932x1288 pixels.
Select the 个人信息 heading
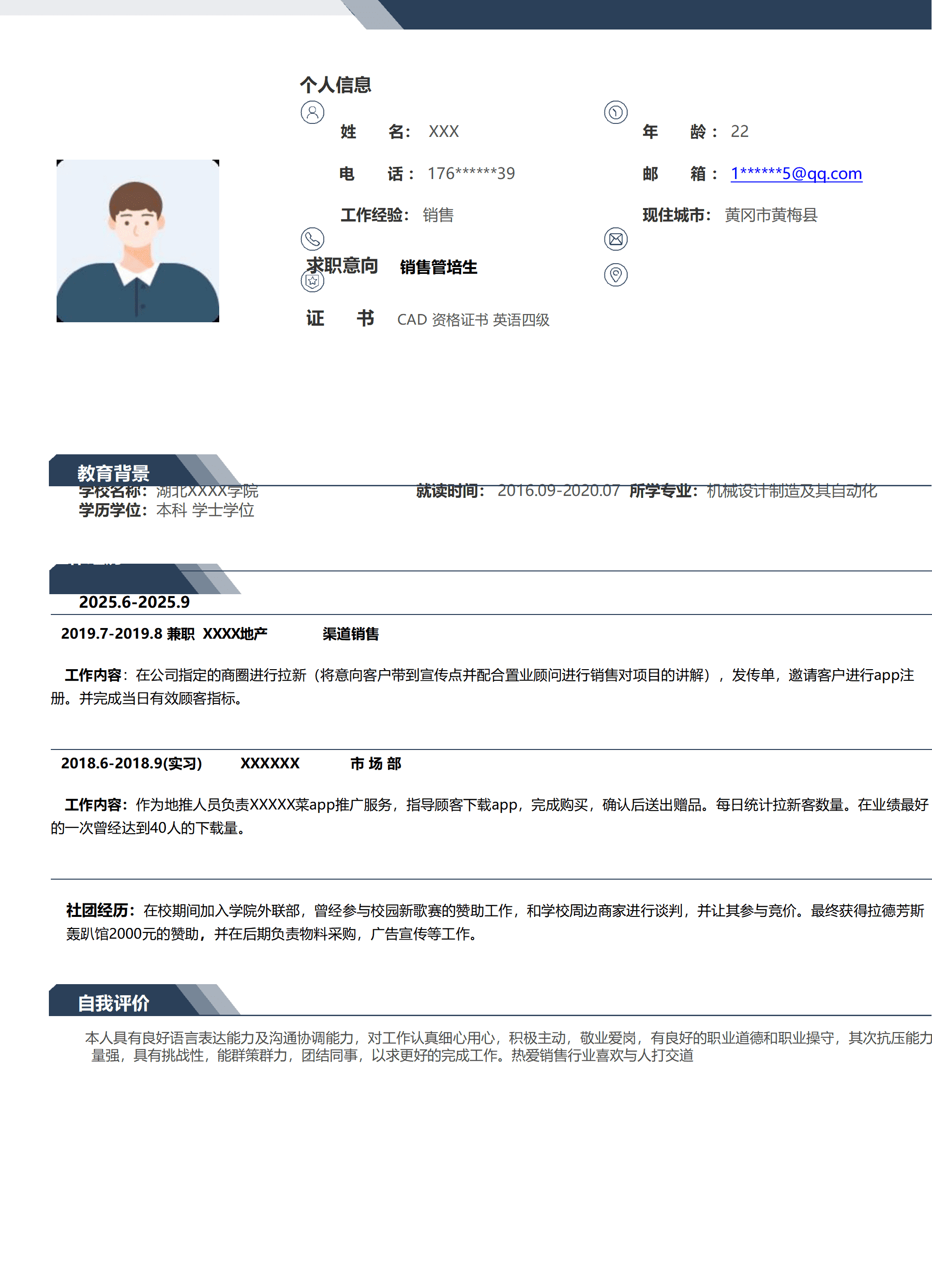coord(336,85)
